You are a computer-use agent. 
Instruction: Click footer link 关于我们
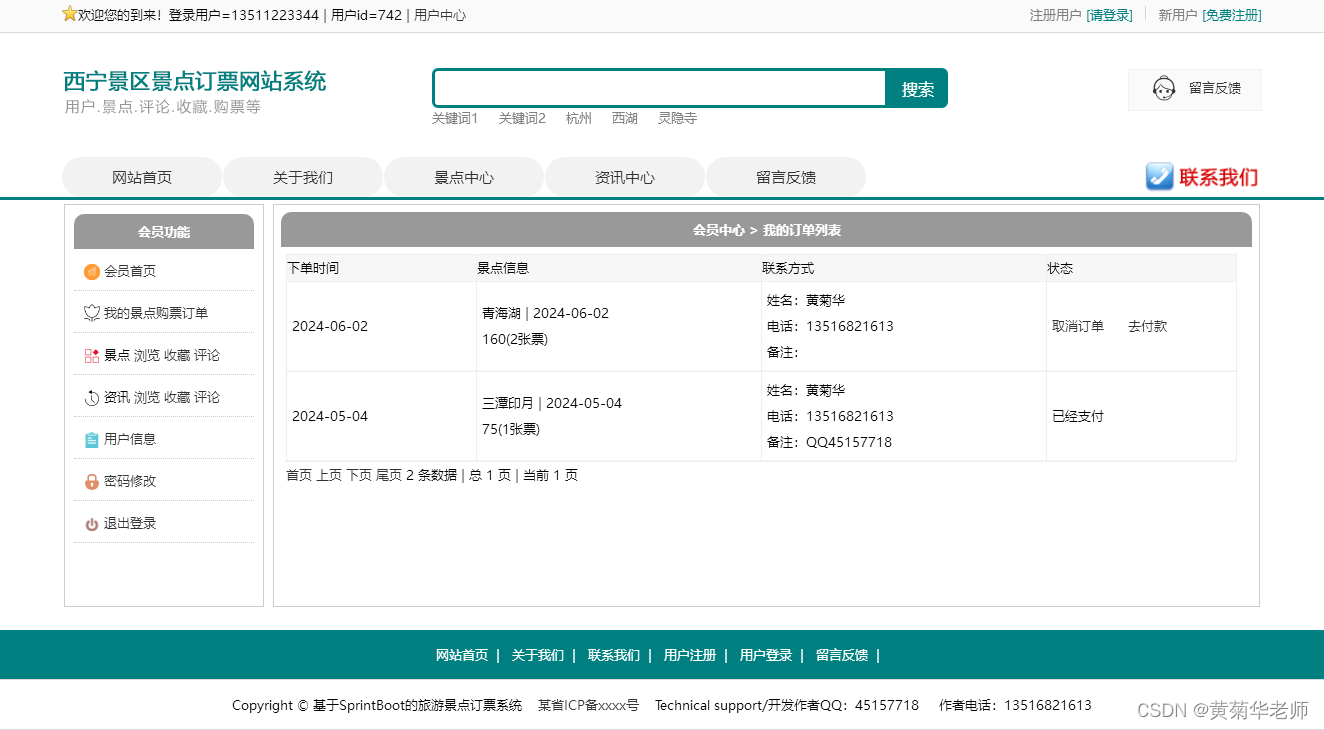click(538, 655)
